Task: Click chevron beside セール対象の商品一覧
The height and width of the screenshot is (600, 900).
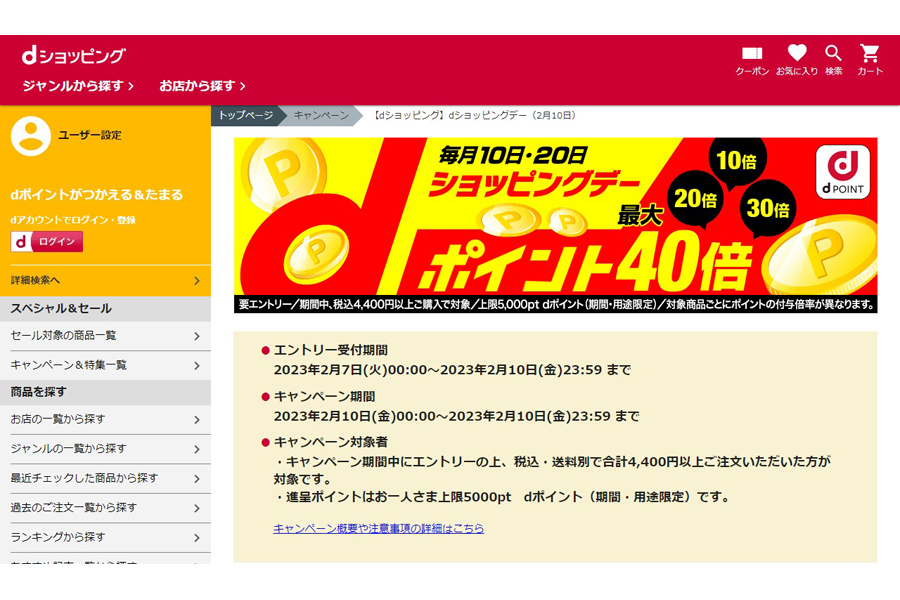Action: coord(197,336)
